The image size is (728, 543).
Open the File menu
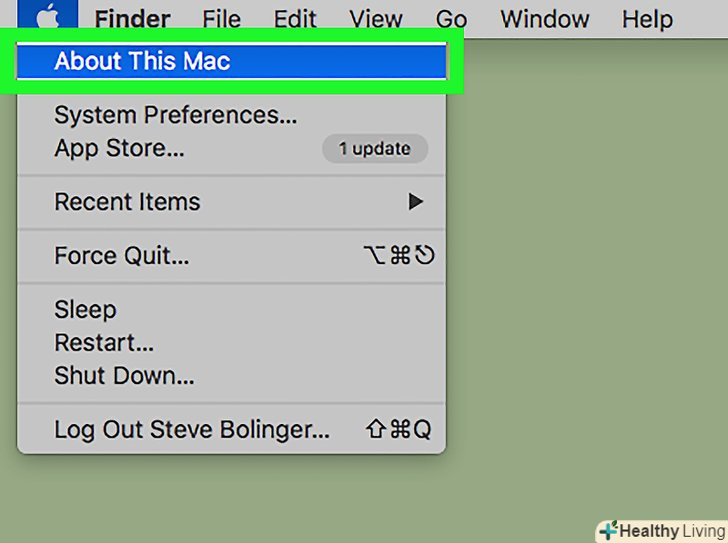[x=221, y=19]
